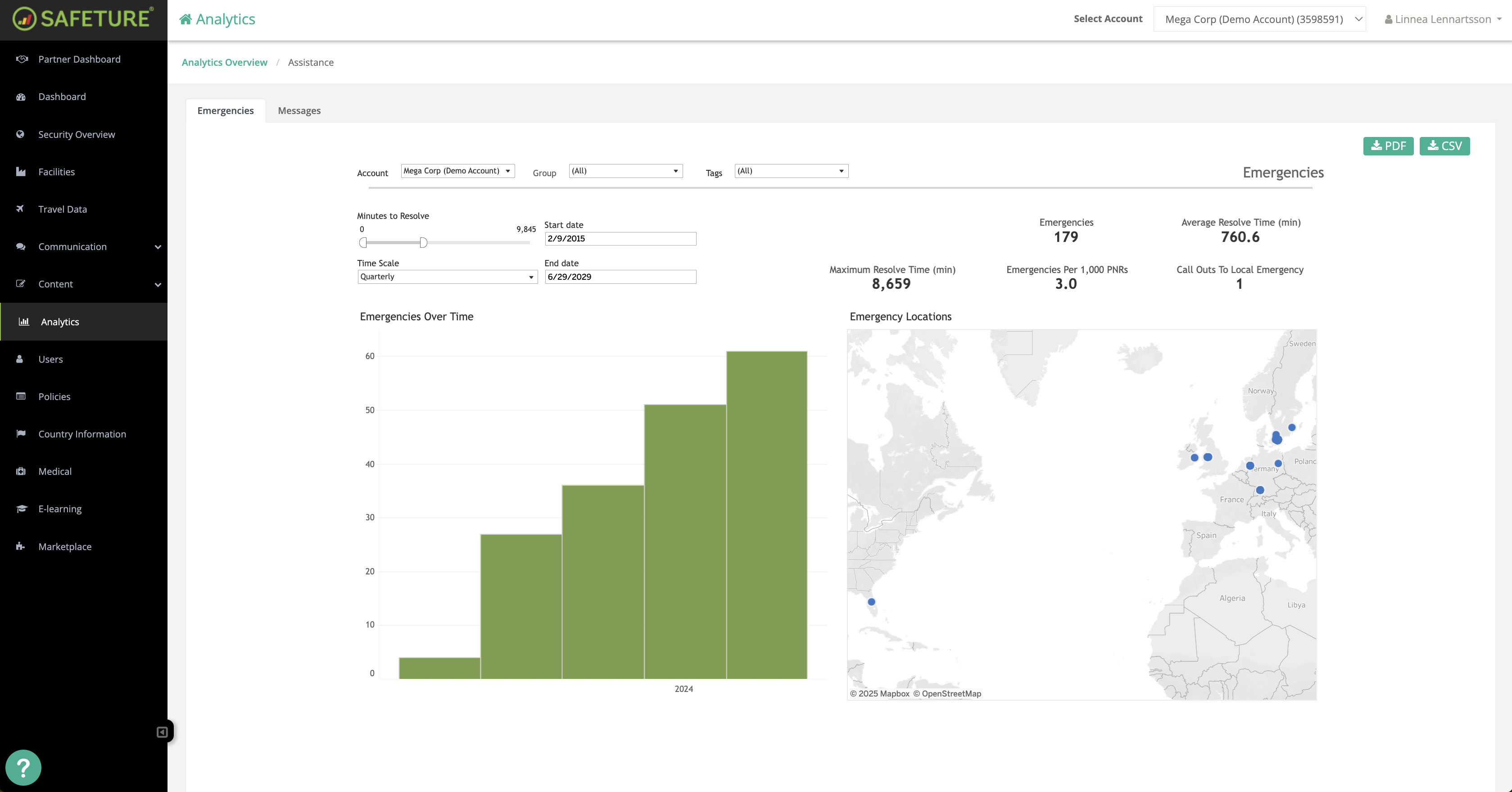Open the Facilities section from the sidebar
The image size is (1512, 792).
click(56, 172)
